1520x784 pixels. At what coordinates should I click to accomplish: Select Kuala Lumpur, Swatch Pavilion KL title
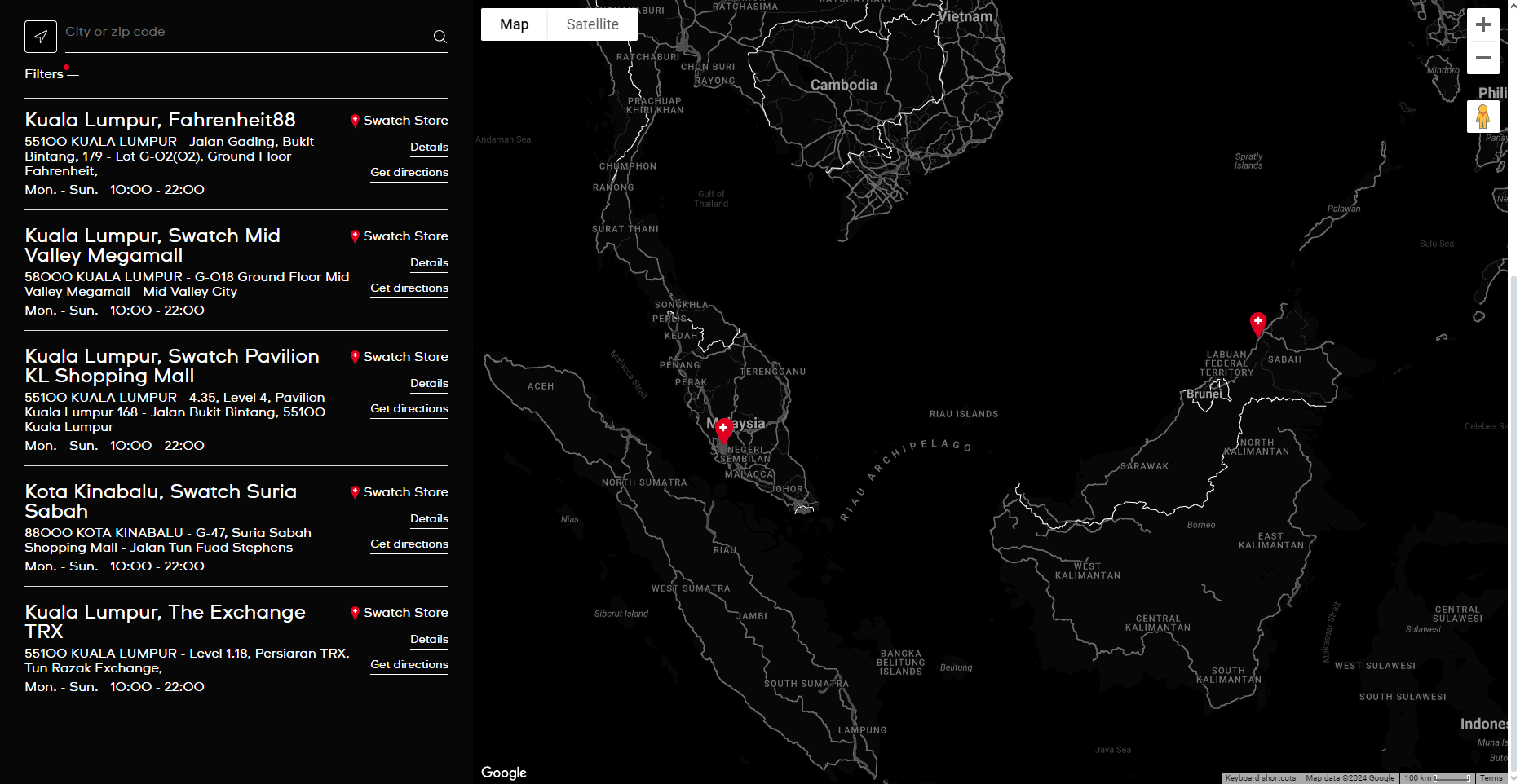172,366
